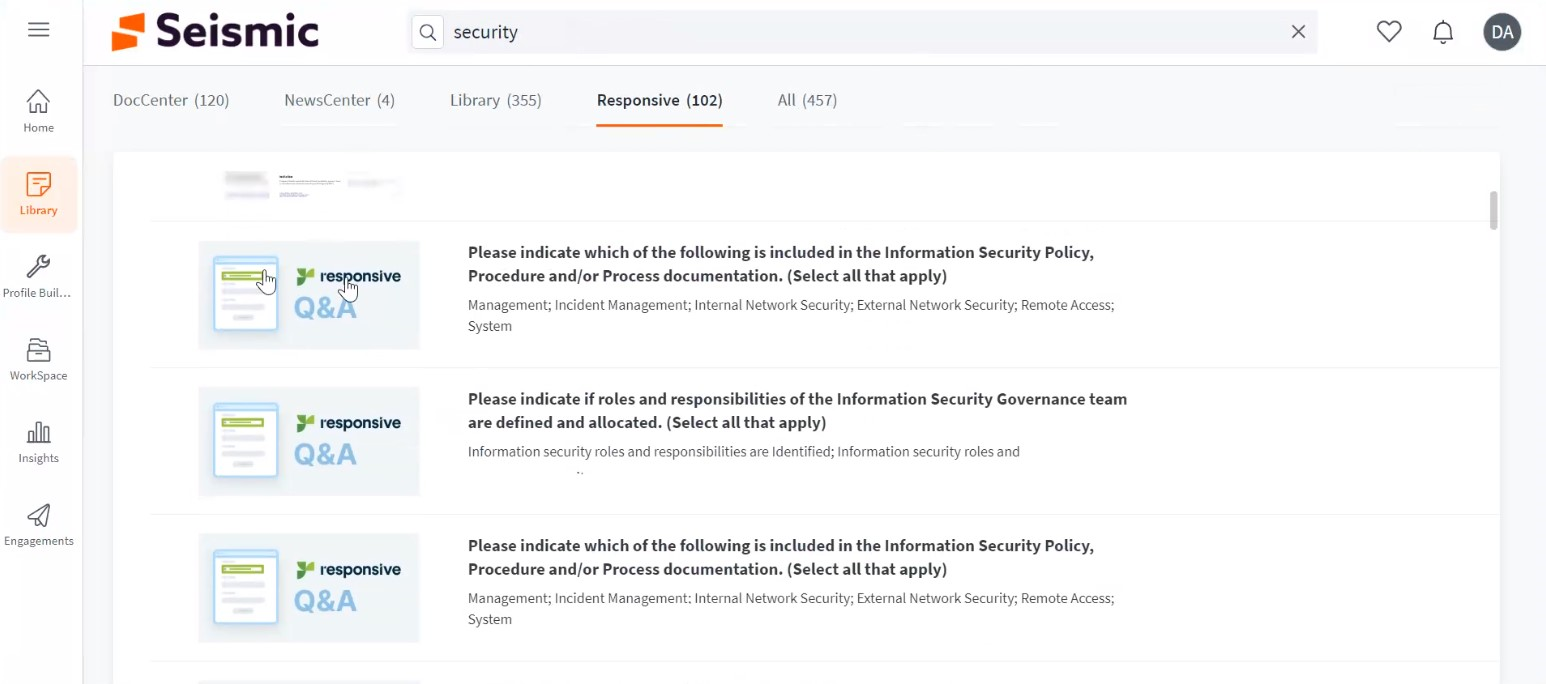
Task: Open the roles and responsibilities Governance team result
Action: [797, 410]
